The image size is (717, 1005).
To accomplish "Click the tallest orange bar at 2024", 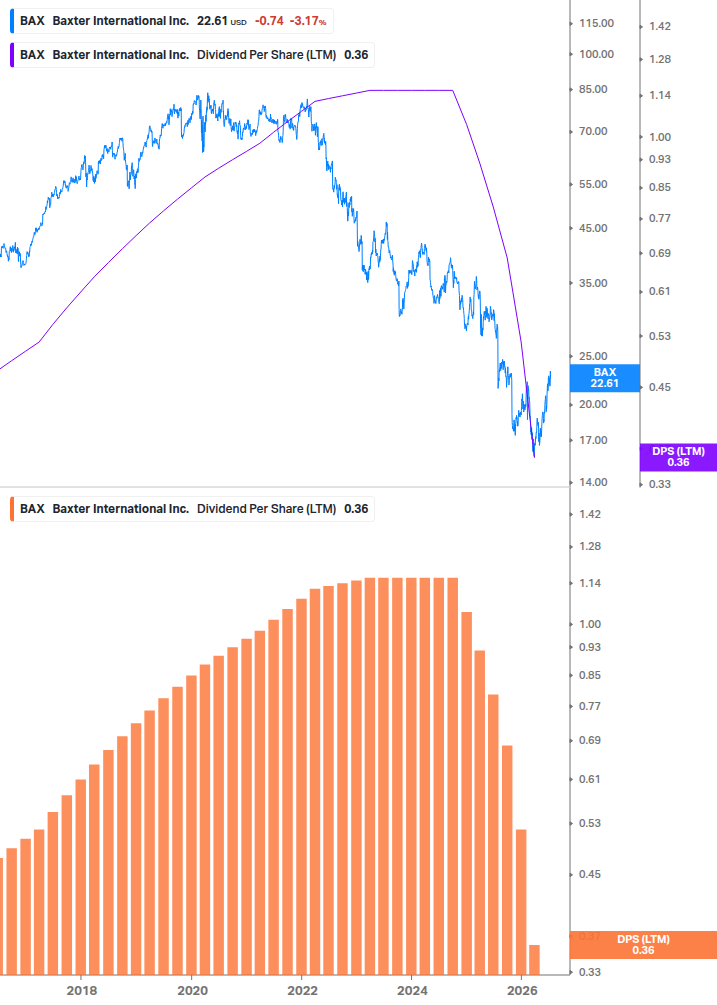I will [411, 776].
